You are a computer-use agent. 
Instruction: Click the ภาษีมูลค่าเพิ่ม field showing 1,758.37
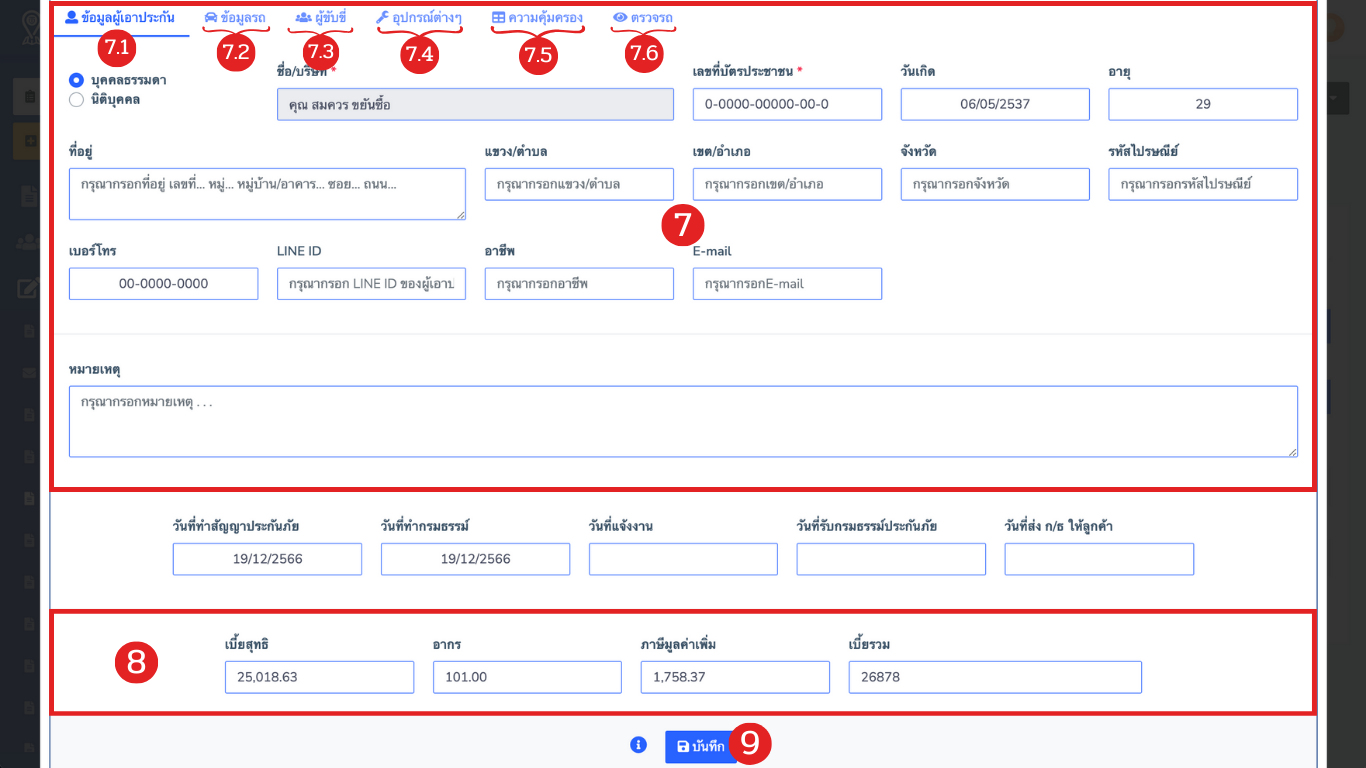(x=735, y=677)
